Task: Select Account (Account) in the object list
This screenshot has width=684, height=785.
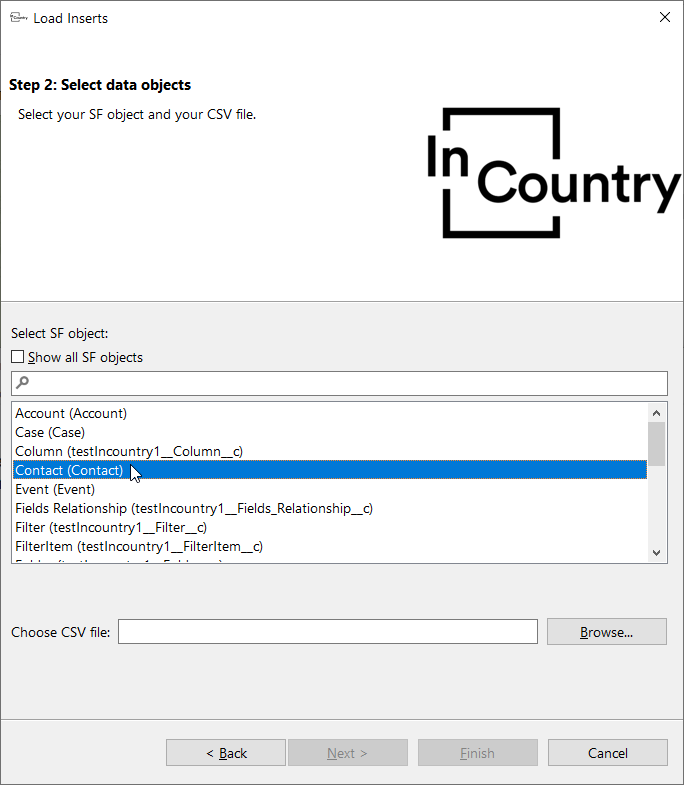Action: (329, 414)
